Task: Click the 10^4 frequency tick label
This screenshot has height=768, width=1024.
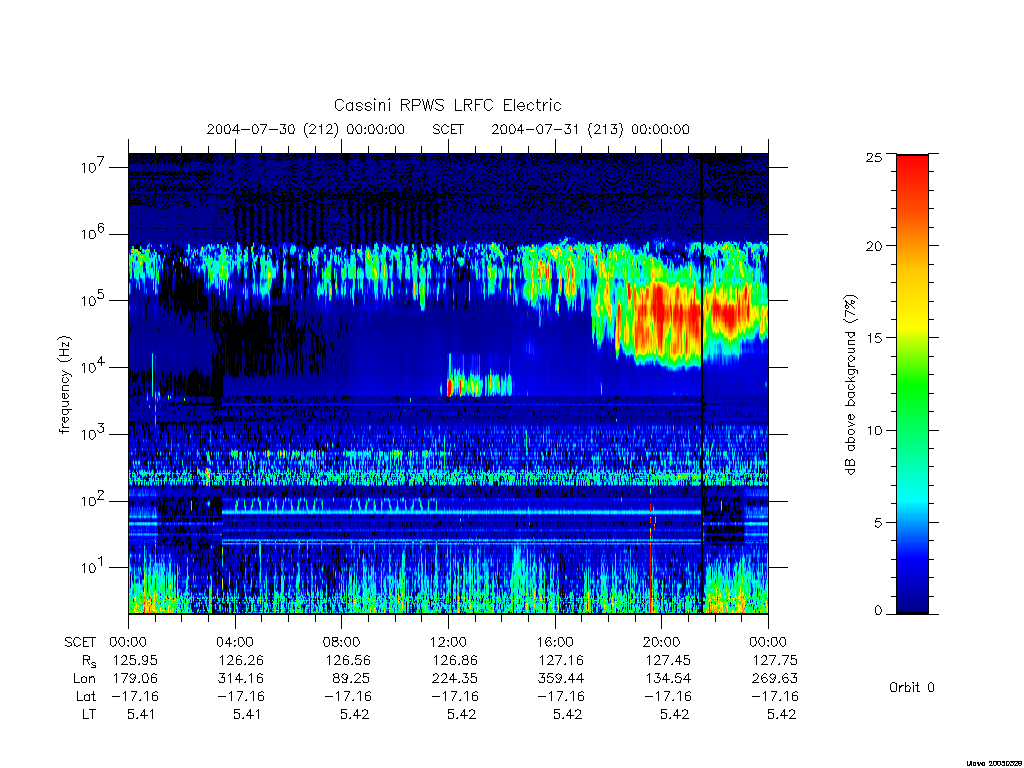Action: [93, 366]
